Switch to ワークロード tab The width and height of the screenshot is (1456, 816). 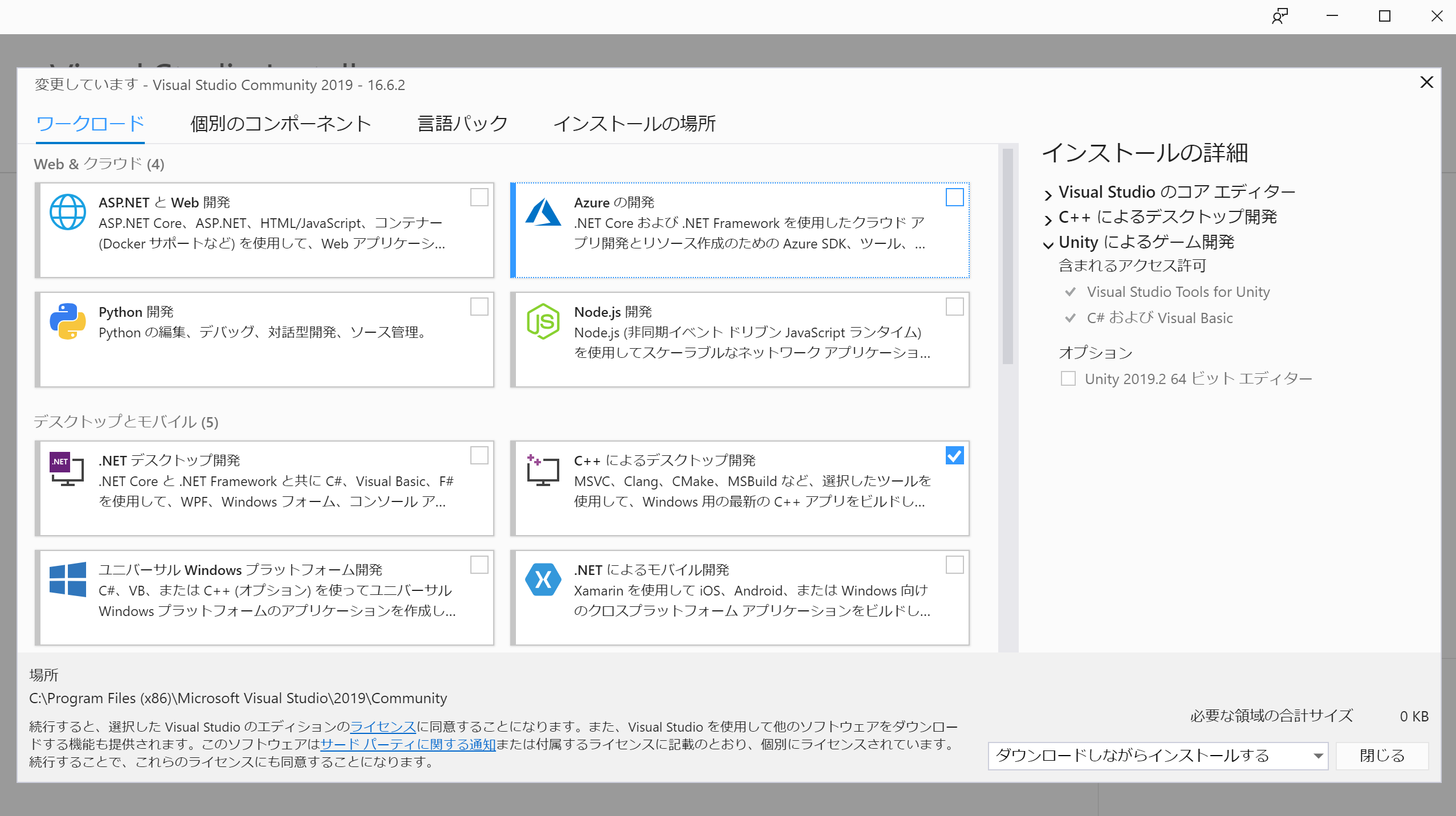click(x=90, y=123)
